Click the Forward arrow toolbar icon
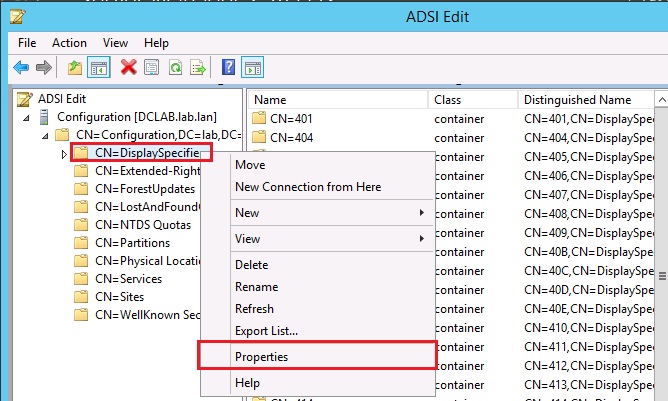The image size is (668, 401). 44,67
